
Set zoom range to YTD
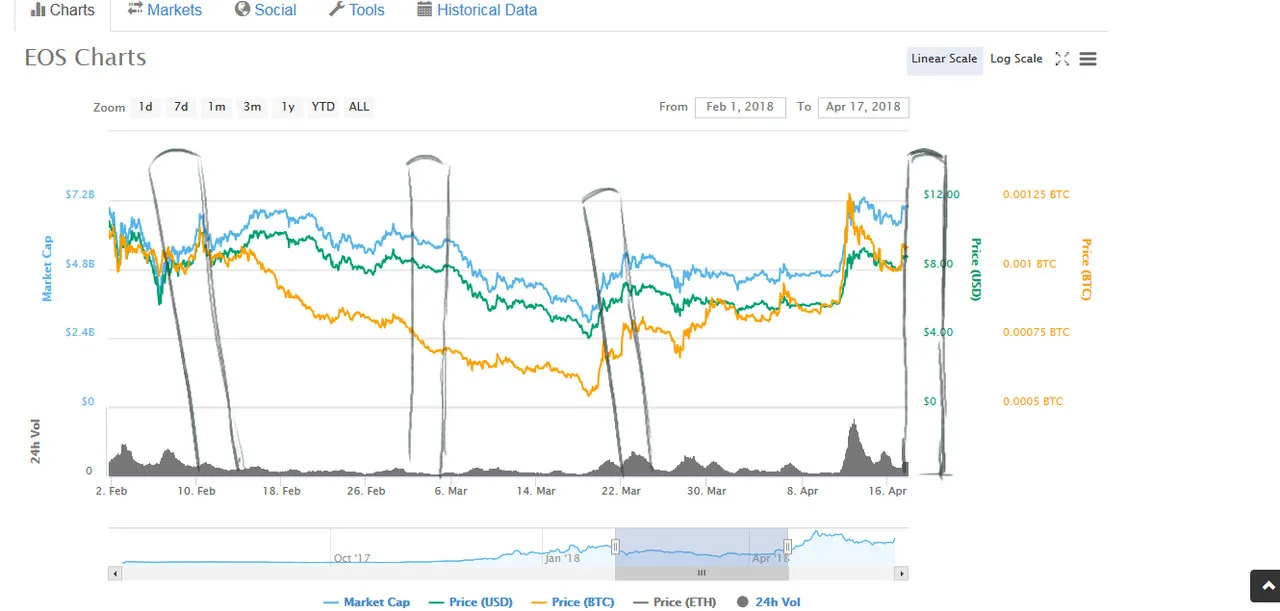323,107
